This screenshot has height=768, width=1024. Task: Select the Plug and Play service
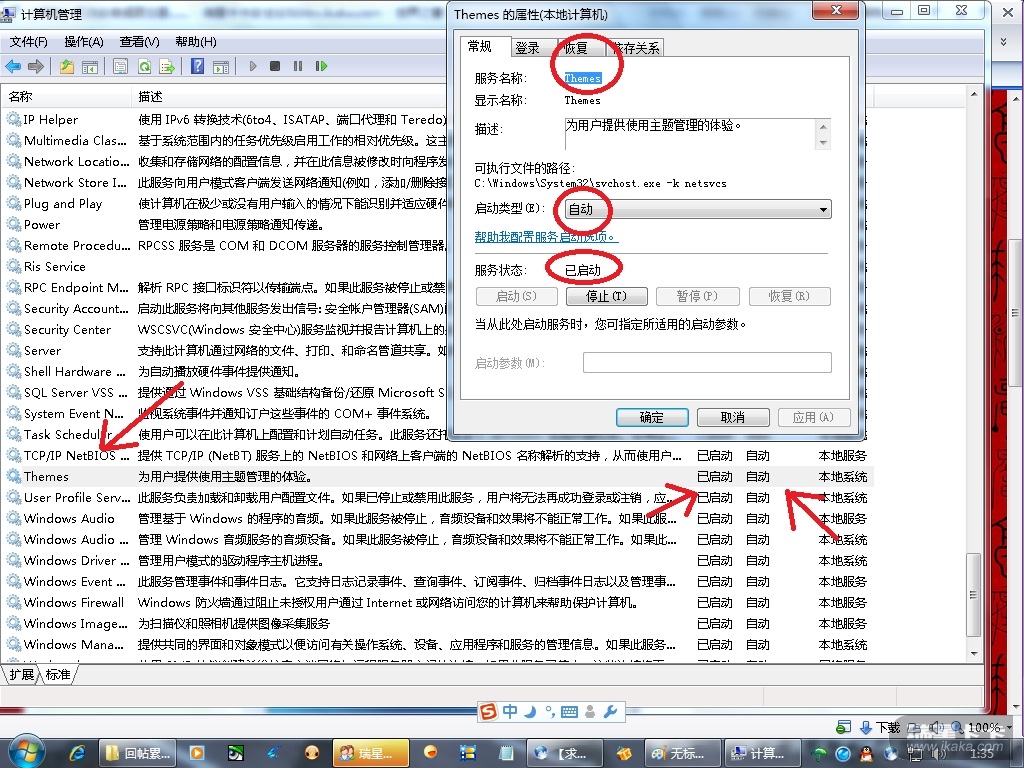63,204
